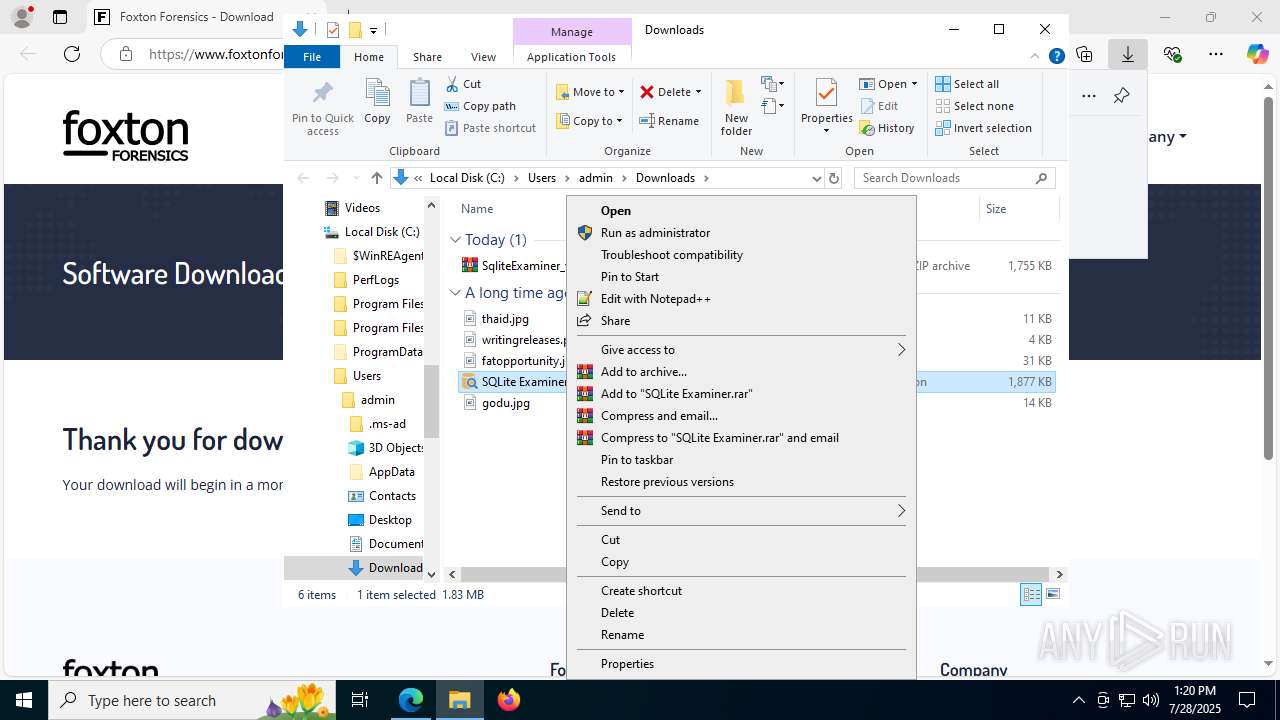This screenshot has width=1280, height=720.
Task: Collapse the ribbon with the chevron
Action: 1035,57
